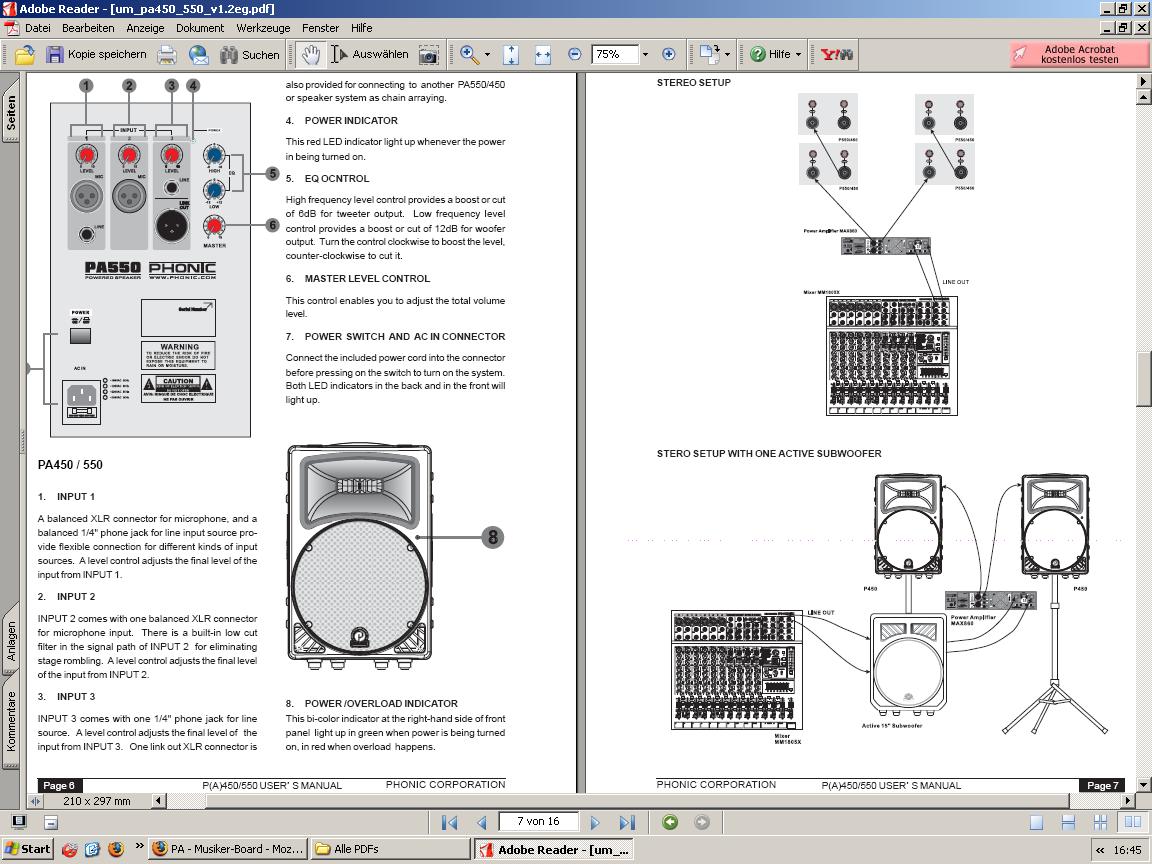Viewport: 1152px width, 864px height.
Task: Click the 75% zoom field
Action: click(614, 54)
